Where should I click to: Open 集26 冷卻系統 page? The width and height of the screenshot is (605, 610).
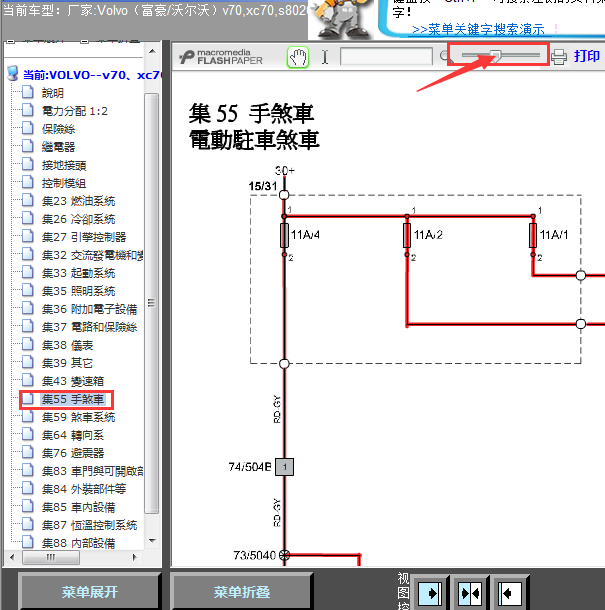coord(78,219)
